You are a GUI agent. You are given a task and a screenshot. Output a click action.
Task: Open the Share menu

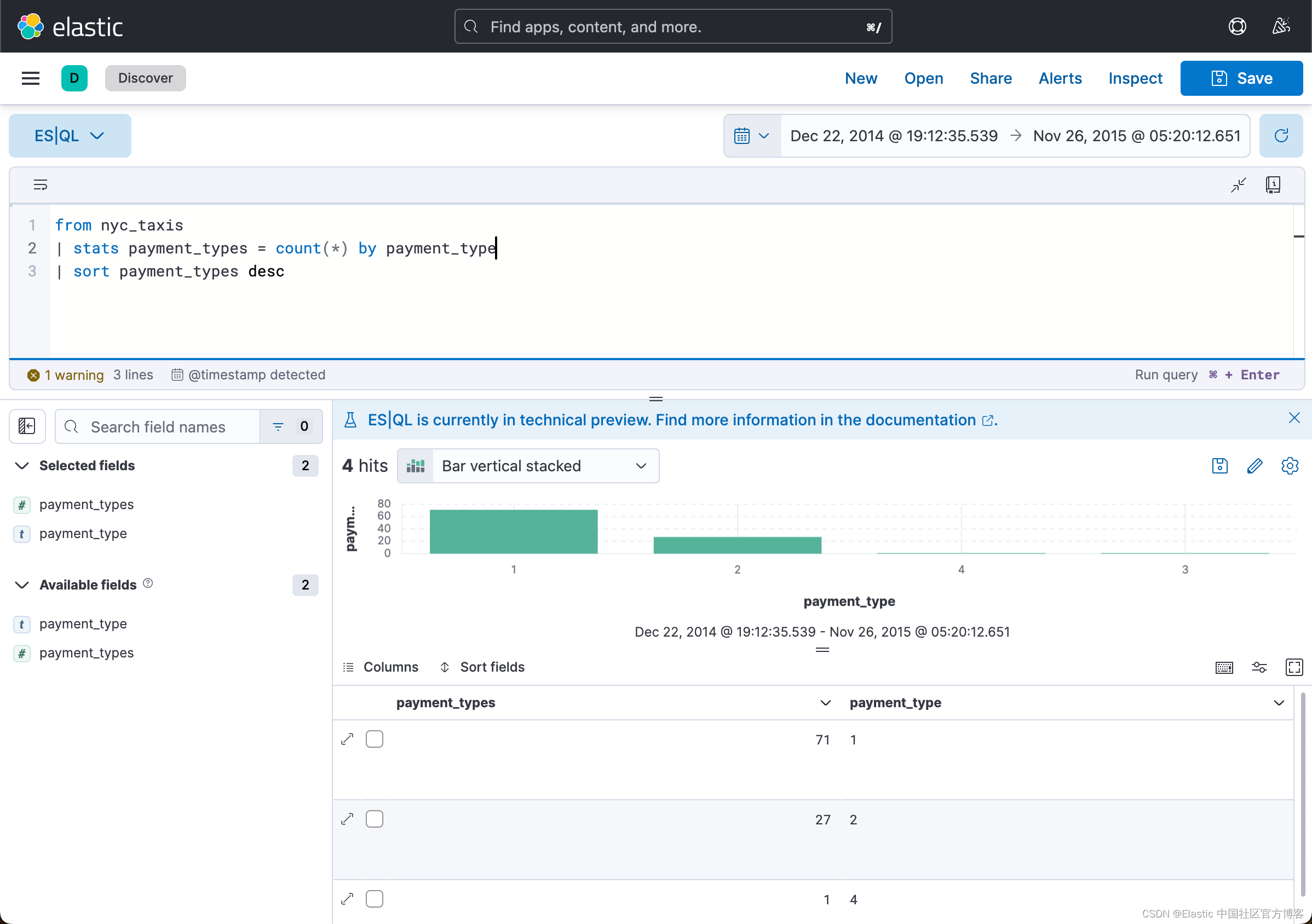coord(990,78)
